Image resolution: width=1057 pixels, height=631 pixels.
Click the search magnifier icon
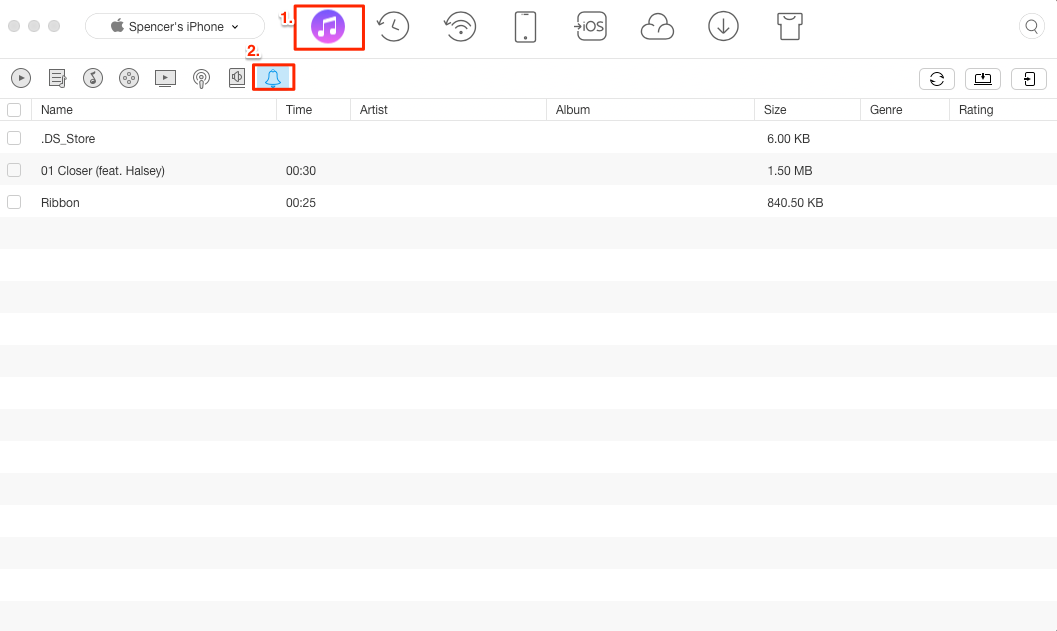pos(1031,27)
